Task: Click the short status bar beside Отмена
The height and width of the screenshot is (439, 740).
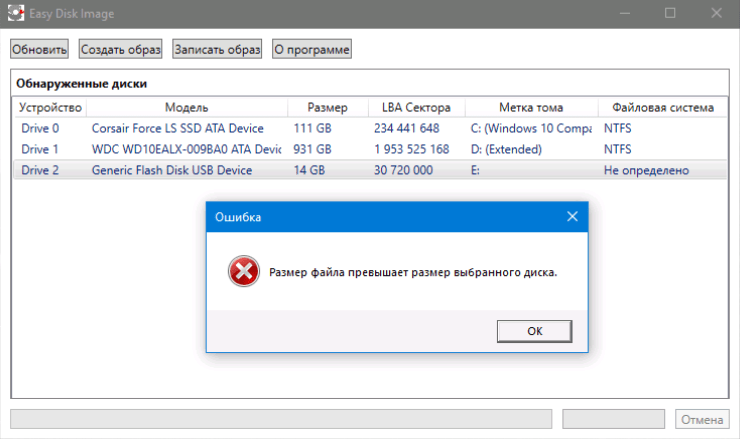Action: 614,419
